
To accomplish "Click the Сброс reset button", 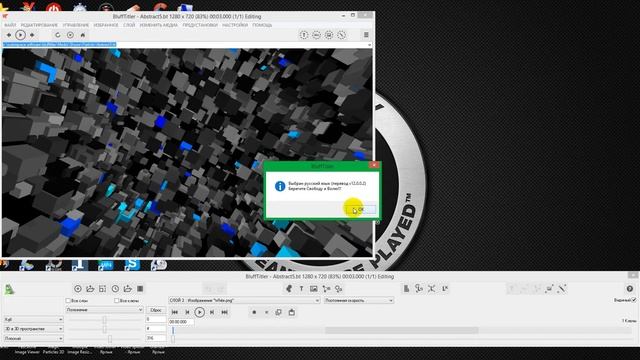I will [x=156, y=310].
